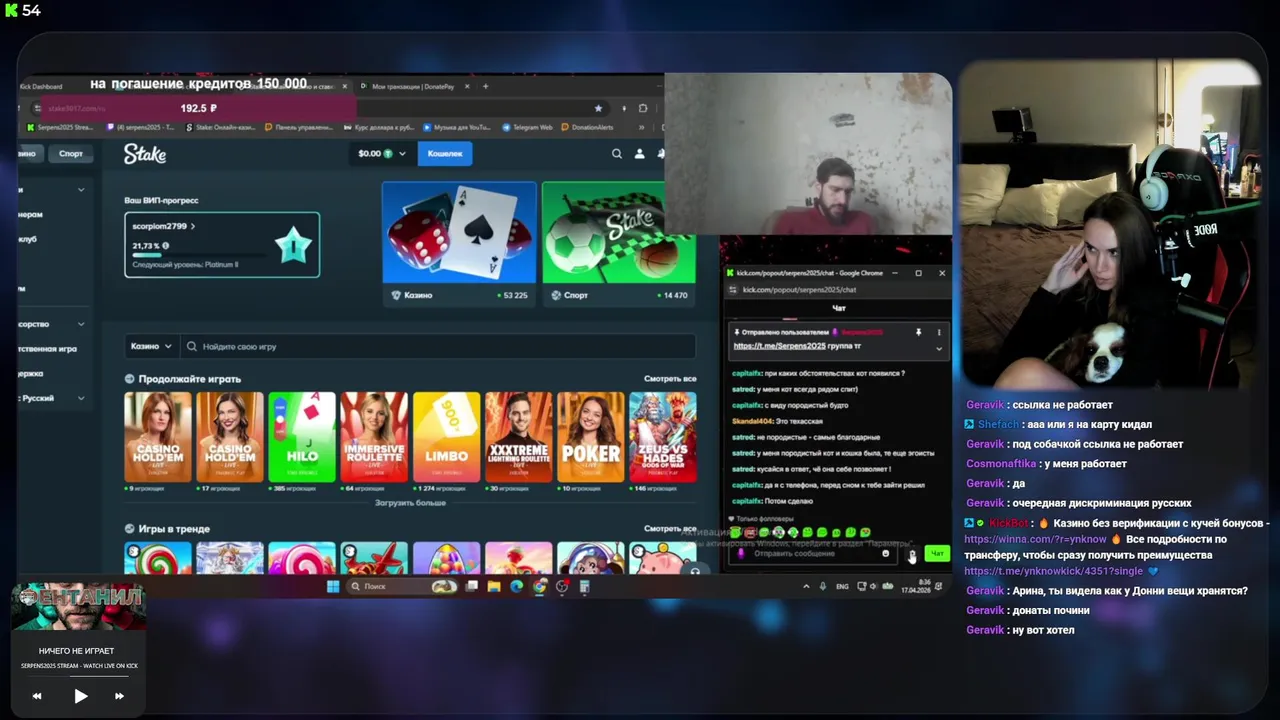The height and width of the screenshot is (720, 1280).
Task: Click Смотреть все next to Игры в тренде
Action: (x=670, y=528)
